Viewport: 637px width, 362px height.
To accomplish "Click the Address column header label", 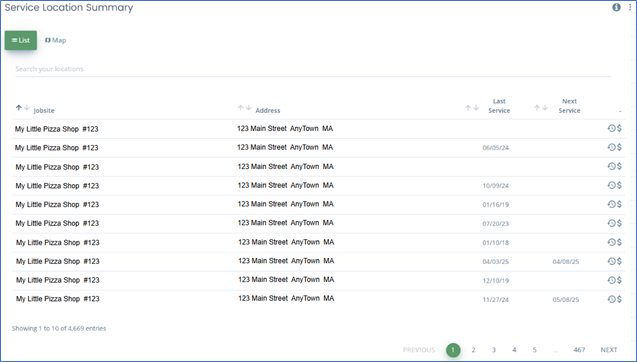I will [268, 111].
